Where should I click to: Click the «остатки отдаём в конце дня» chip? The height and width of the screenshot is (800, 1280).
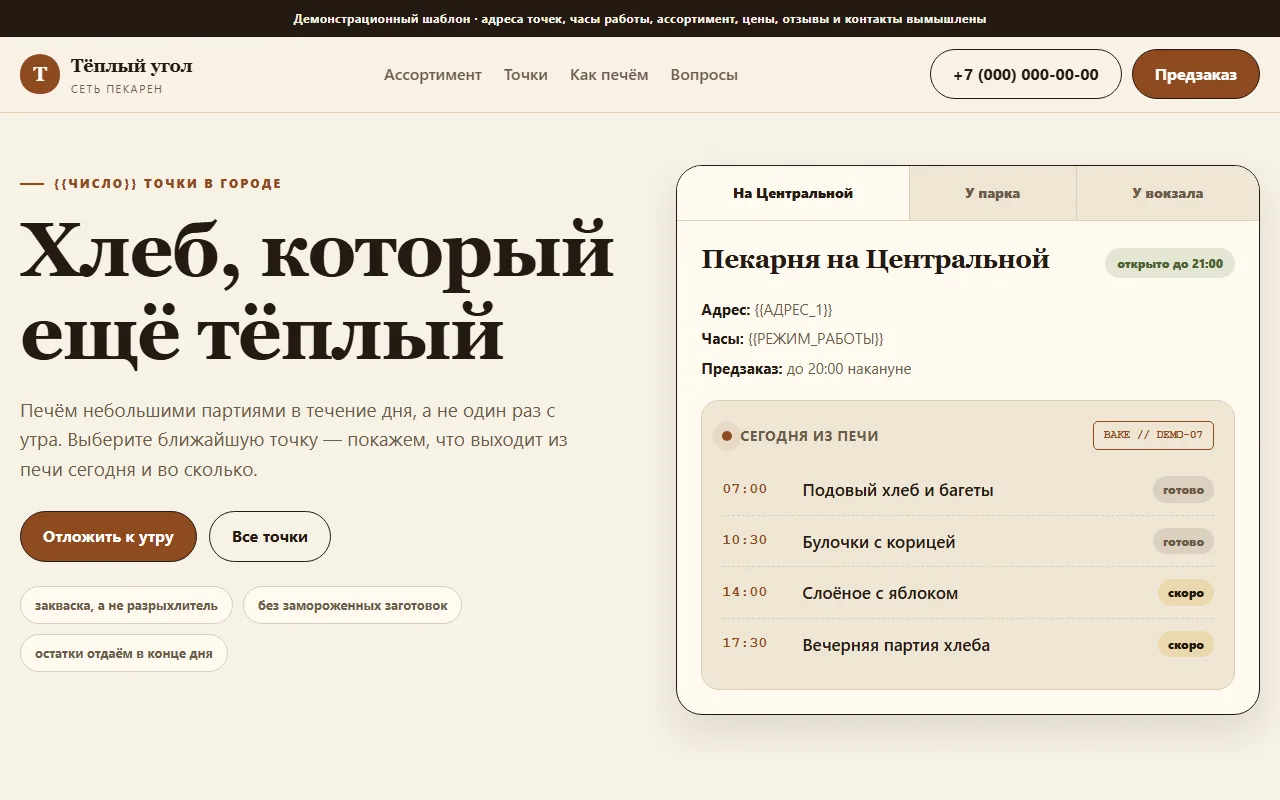click(124, 653)
